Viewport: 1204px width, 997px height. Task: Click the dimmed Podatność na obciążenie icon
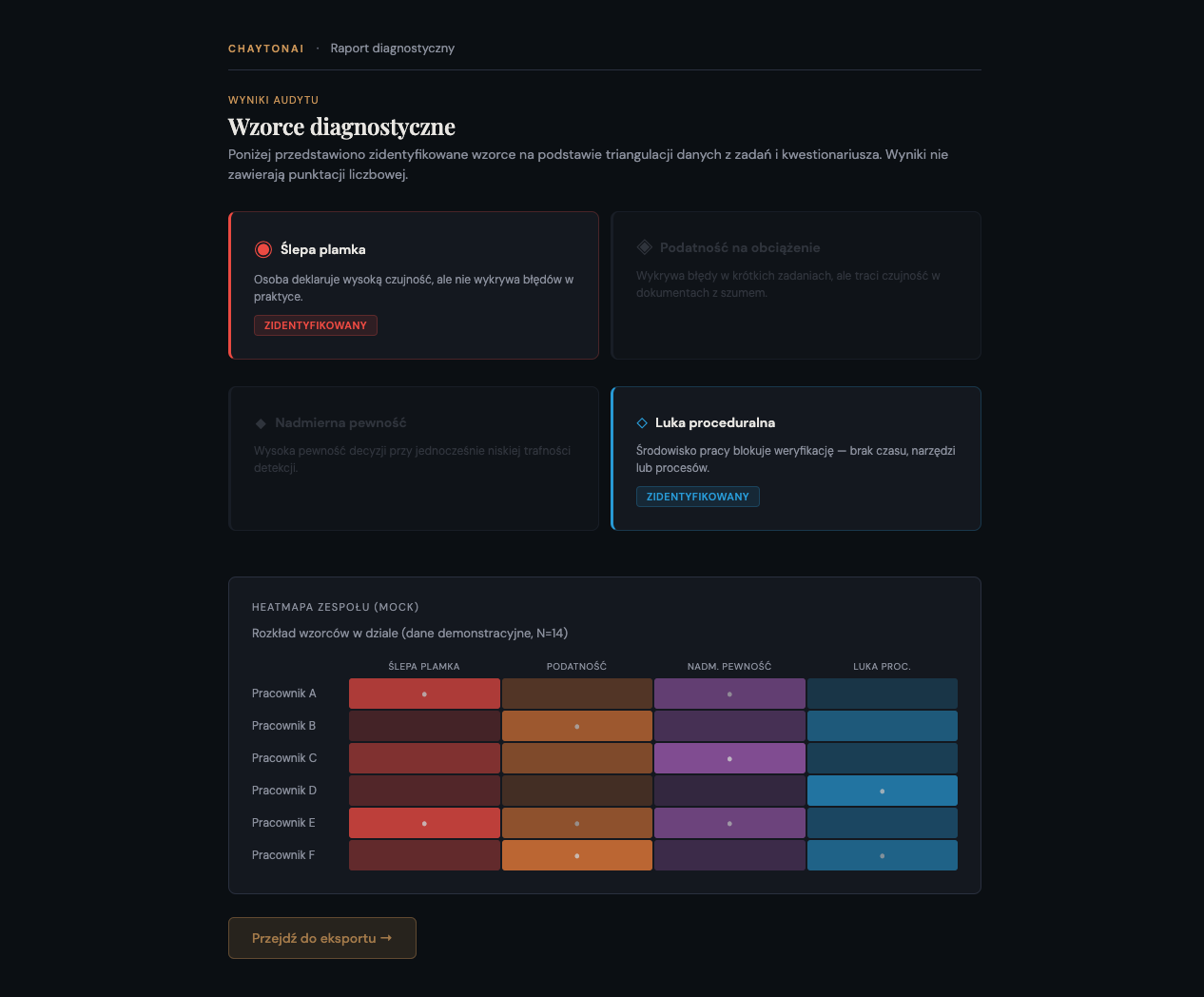[x=644, y=247]
